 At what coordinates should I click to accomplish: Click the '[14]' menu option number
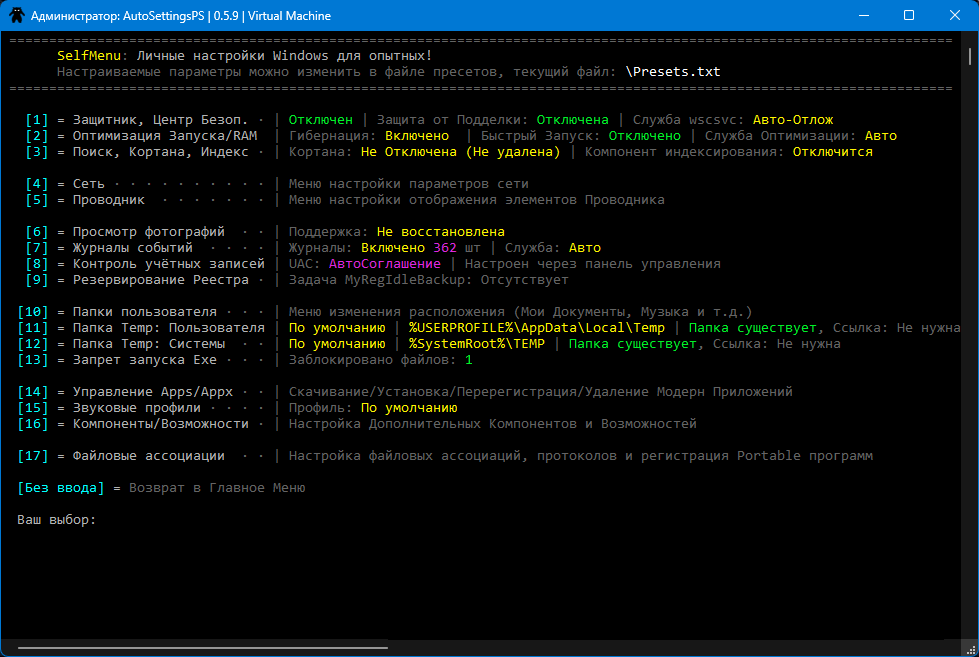32,392
